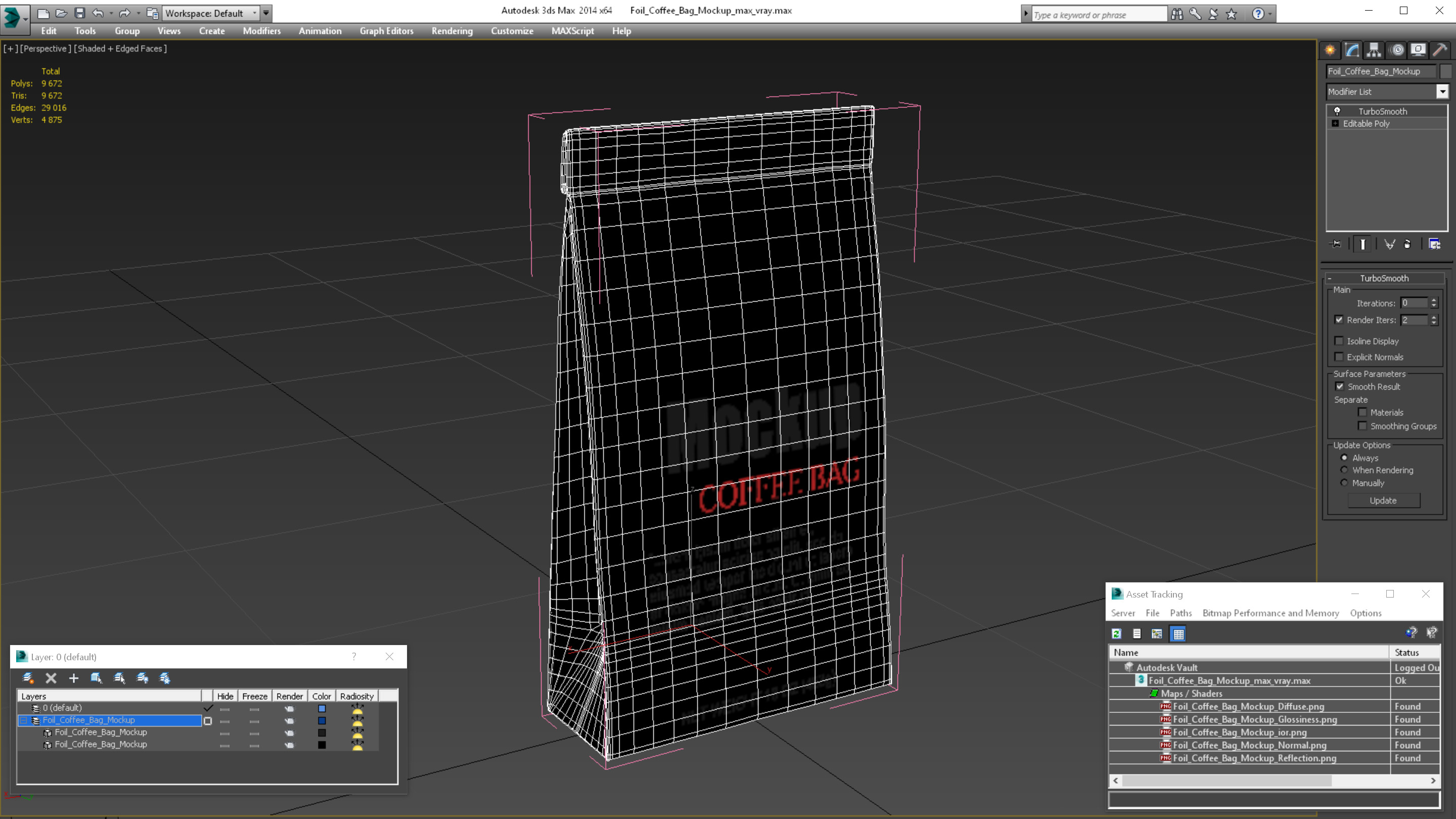The height and width of the screenshot is (819, 1456).
Task: Open the Create command panel tab
Action: click(x=1330, y=51)
